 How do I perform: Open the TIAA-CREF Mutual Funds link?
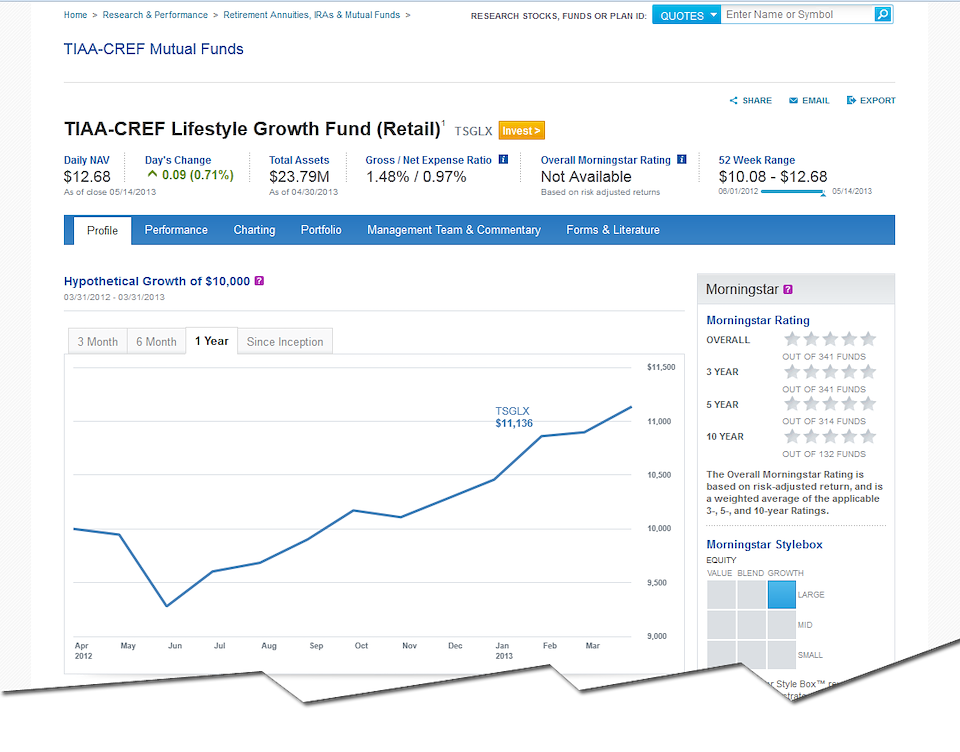[154, 49]
